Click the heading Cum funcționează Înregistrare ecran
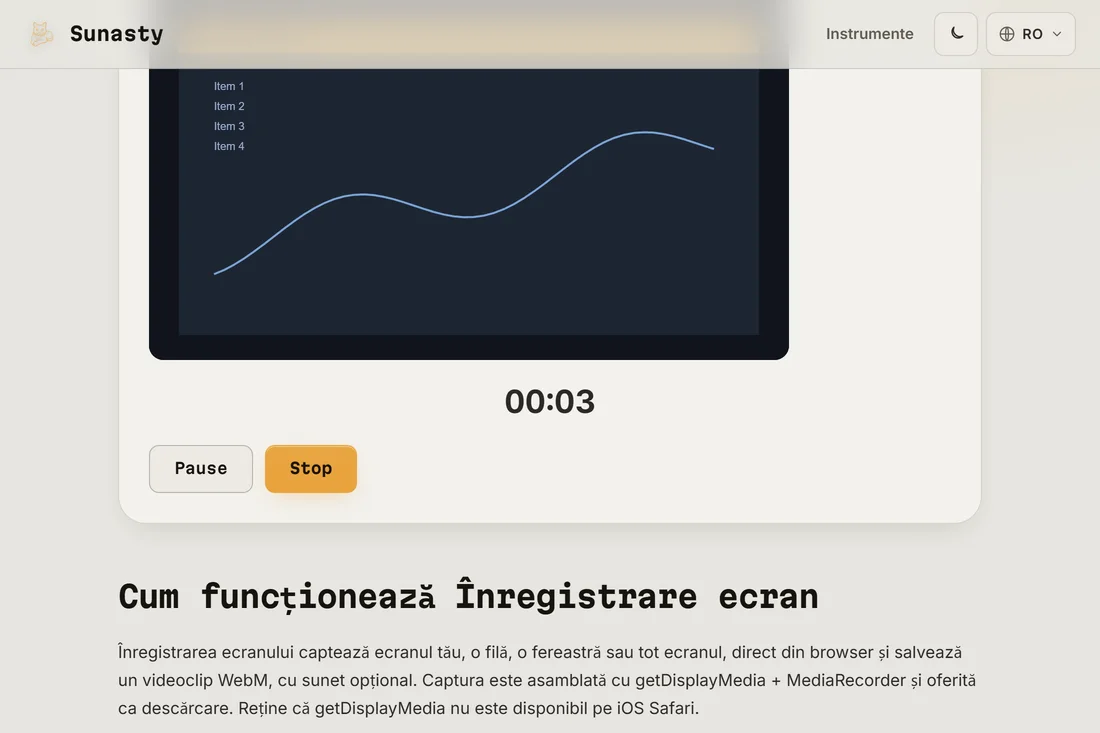Viewport: 1100px width, 733px height. point(468,597)
